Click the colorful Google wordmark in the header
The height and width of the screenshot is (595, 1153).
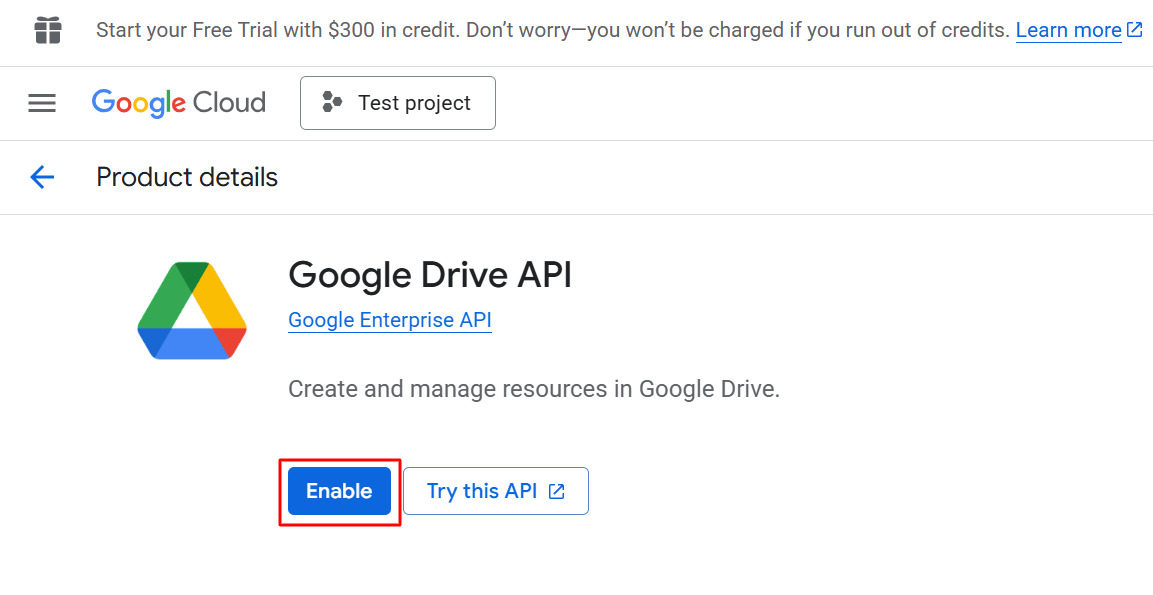pyautogui.click(x=138, y=103)
